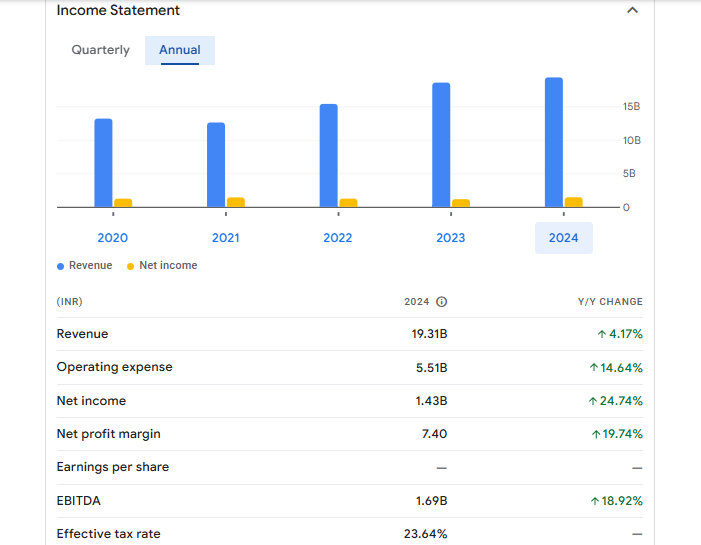701x545 pixels.
Task: Click the 2024 yellow net income bar
Action: coord(574,202)
